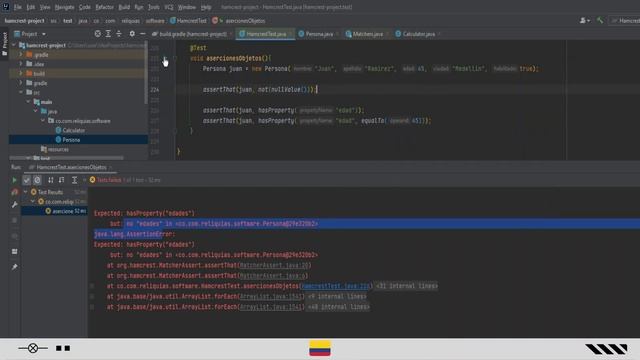Open MatcherAssert.java:20 stack trace link
Image resolution: width=640 pixels, height=360 pixels.
pos(274,265)
